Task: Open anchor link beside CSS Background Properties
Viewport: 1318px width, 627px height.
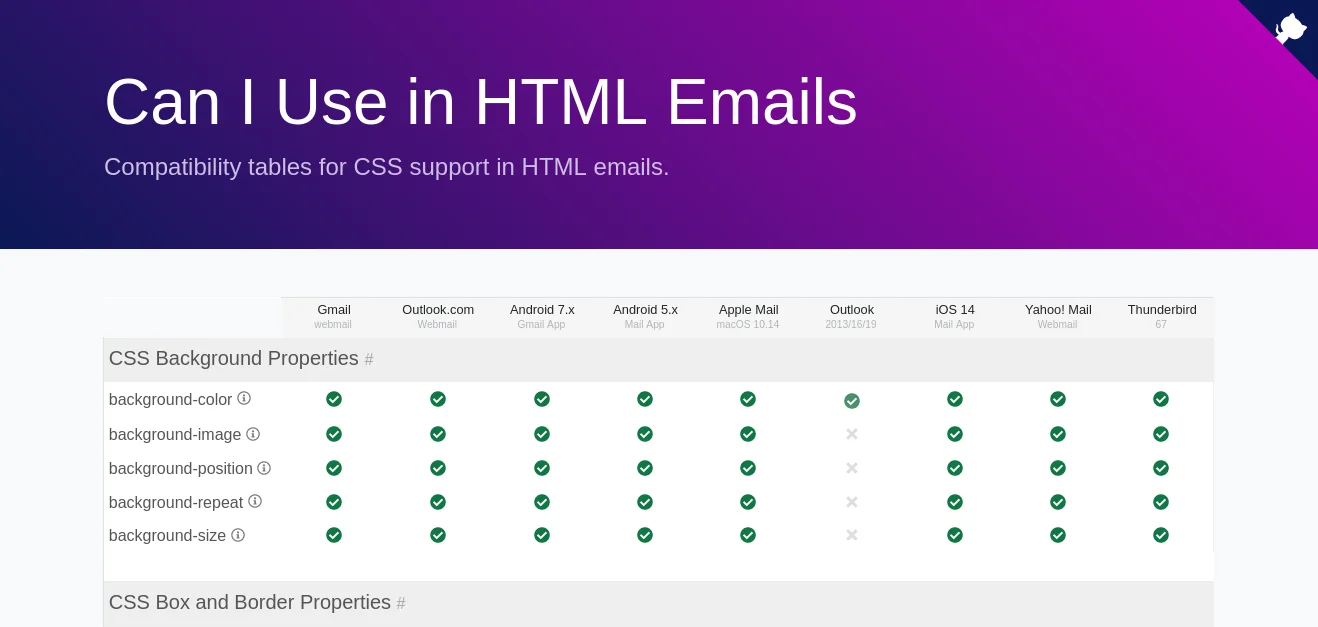Action: (369, 359)
